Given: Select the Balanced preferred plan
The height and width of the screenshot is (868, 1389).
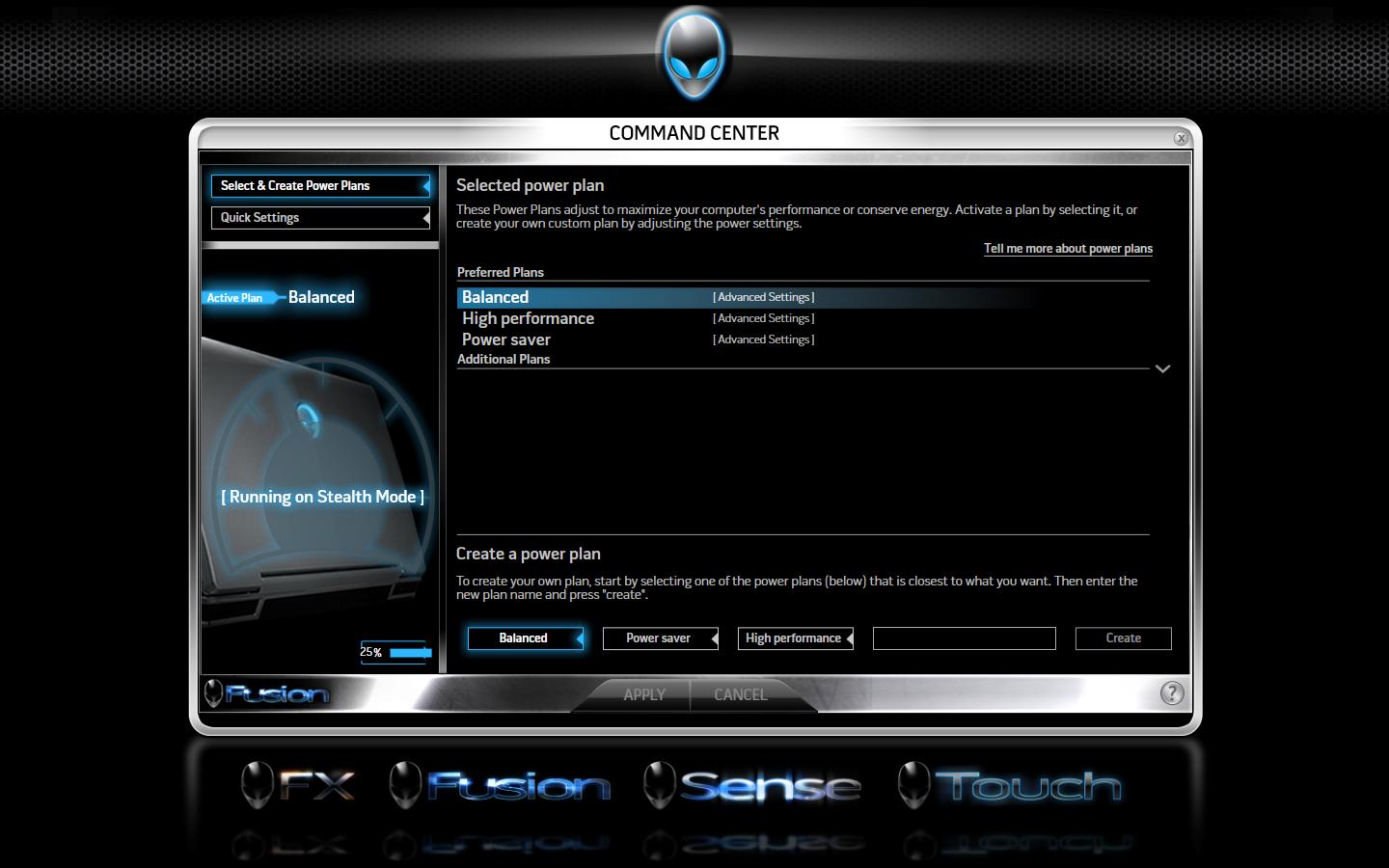Looking at the screenshot, I should click(x=749, y=297).
